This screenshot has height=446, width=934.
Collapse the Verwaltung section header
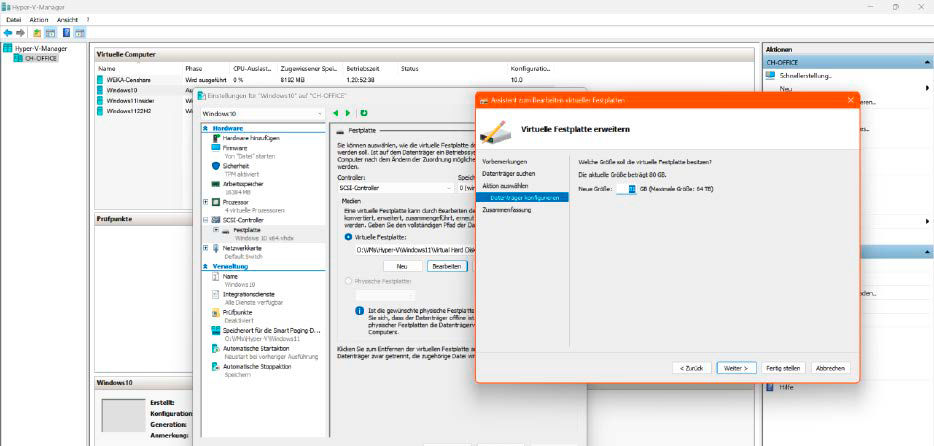(x=206, y=267)
